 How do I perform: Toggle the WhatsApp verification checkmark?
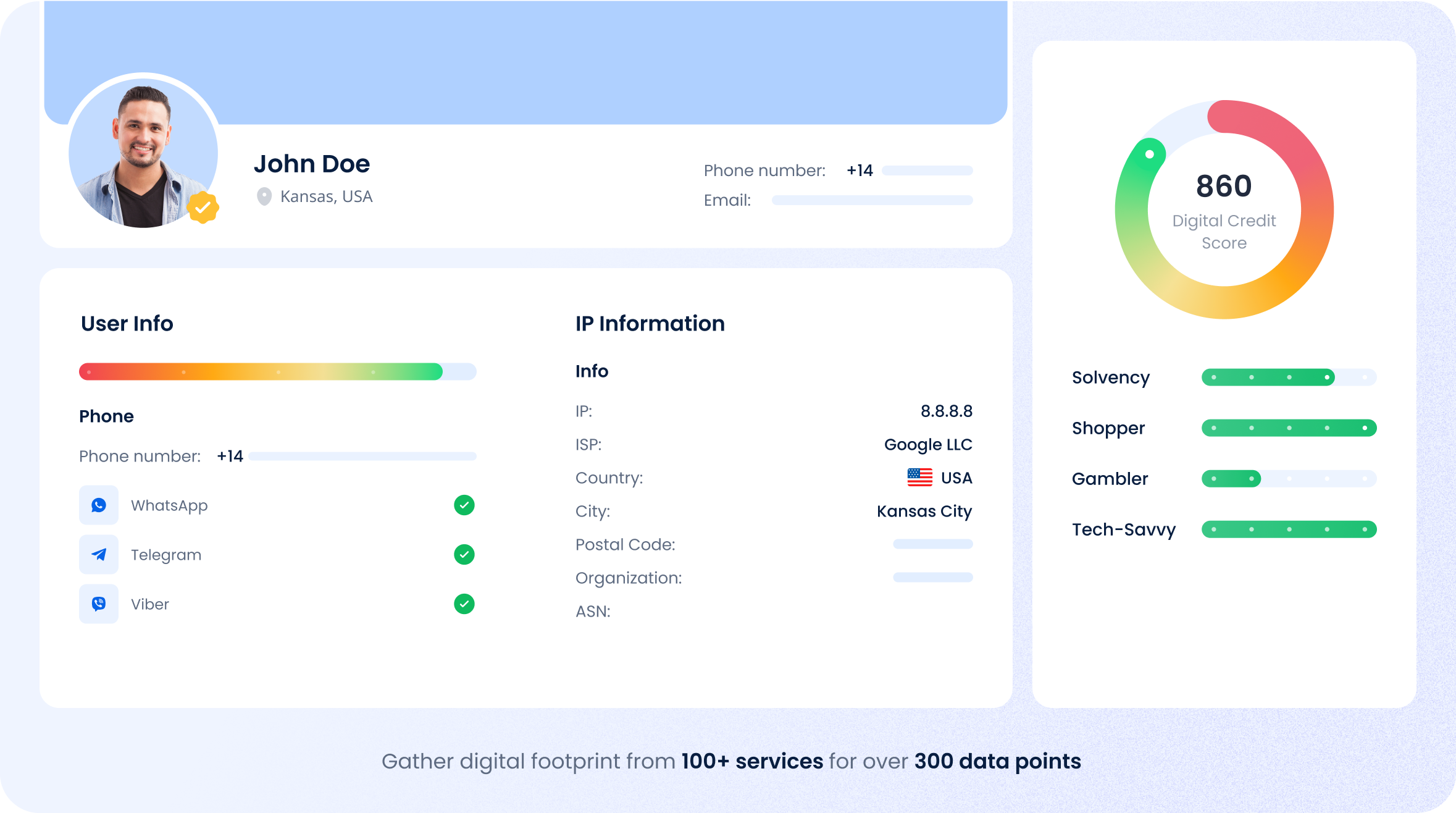(464, 505)
